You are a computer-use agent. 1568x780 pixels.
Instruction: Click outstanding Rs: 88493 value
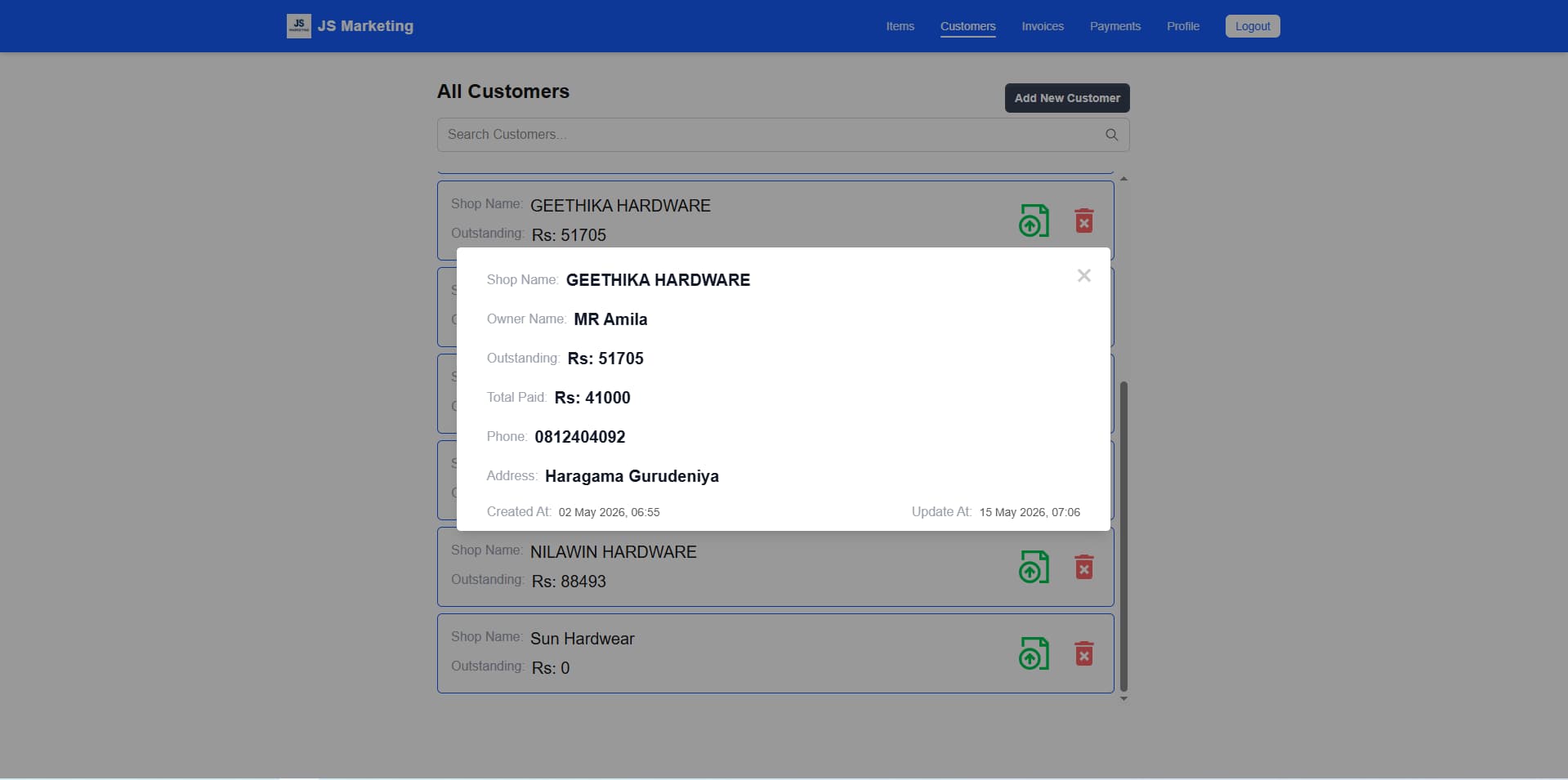pyautogui.click(x=569, y=582)
